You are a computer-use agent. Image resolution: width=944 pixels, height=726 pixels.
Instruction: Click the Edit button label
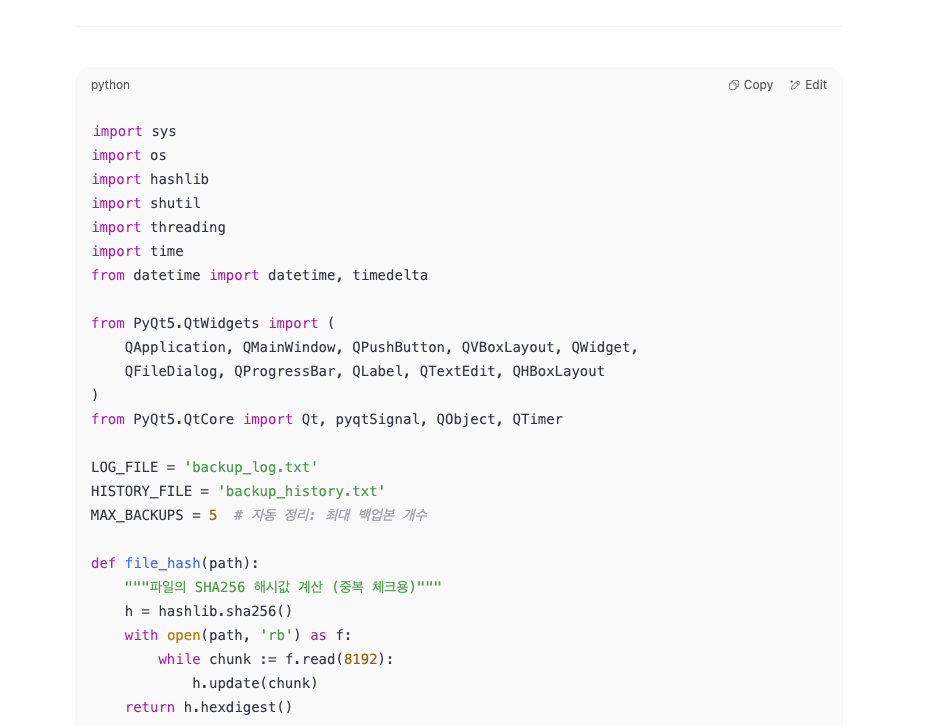pos(816,85)
